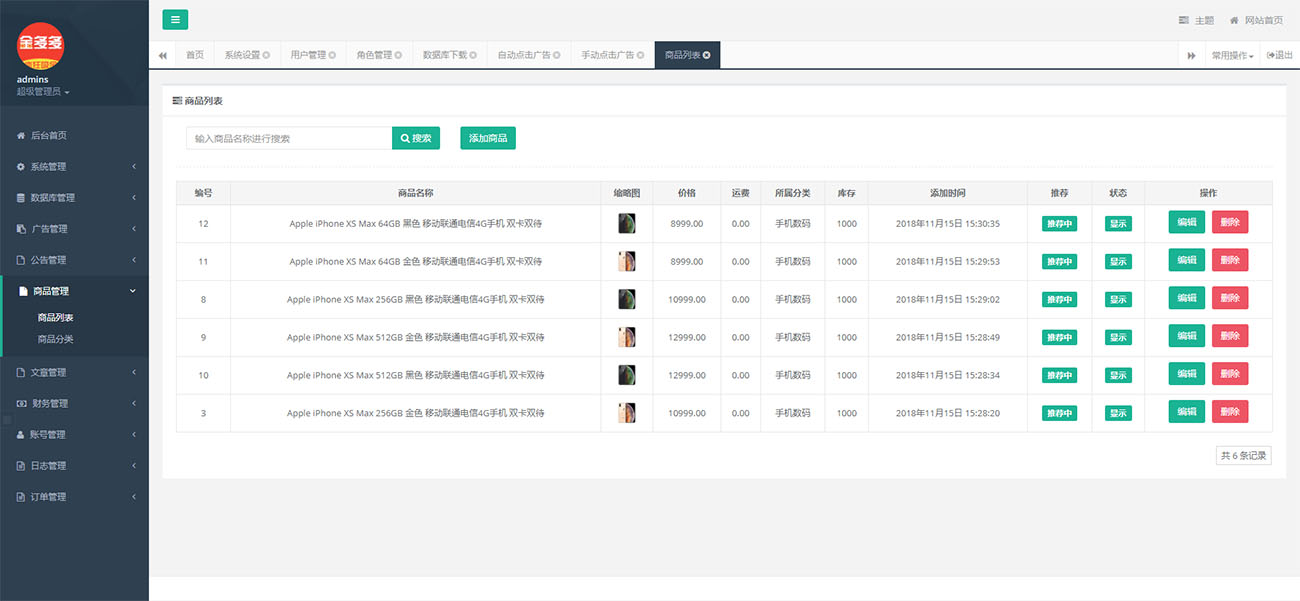Expand the 公告管理 sidebar menu
Screen dimensions: 1300x601
[74, 259]
